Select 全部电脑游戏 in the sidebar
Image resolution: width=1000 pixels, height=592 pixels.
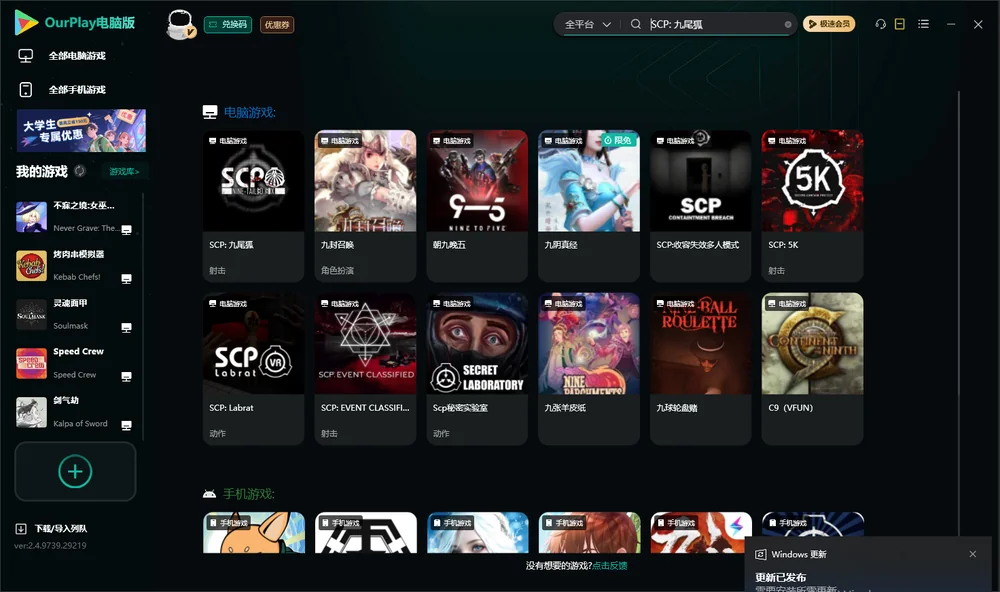tap(77, 56)
